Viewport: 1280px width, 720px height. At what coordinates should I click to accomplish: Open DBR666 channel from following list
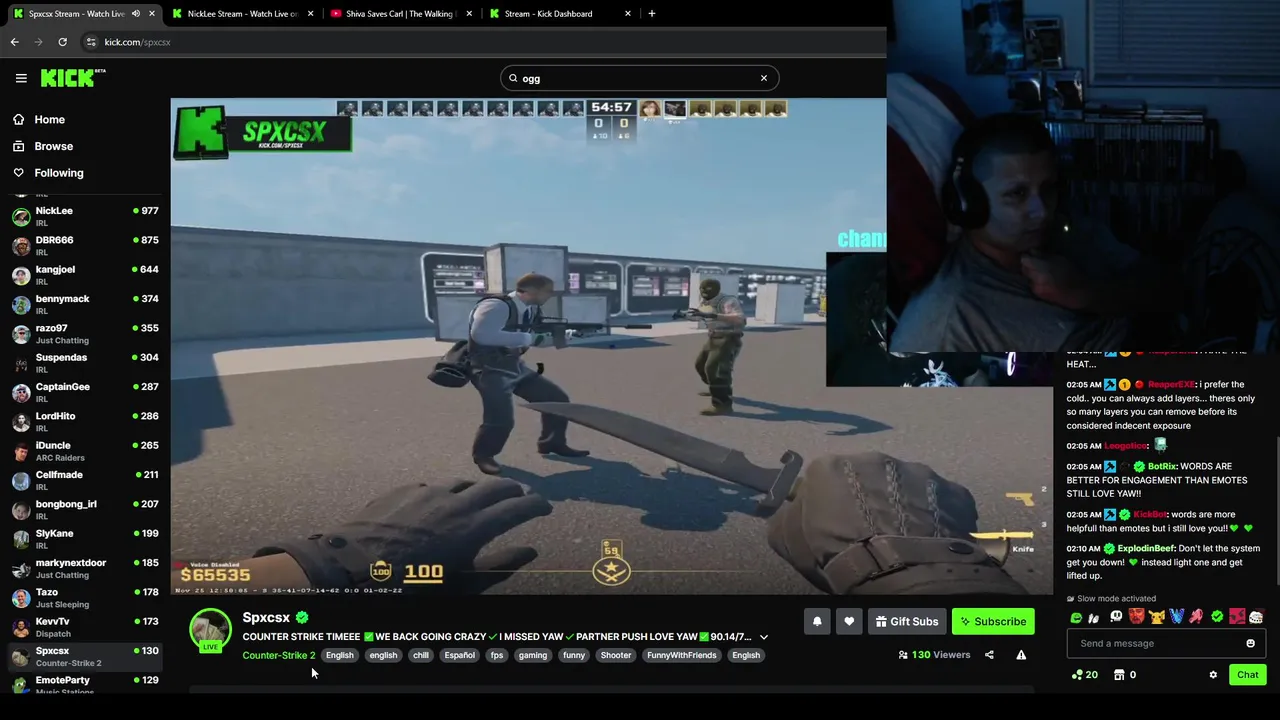point(85,245)
